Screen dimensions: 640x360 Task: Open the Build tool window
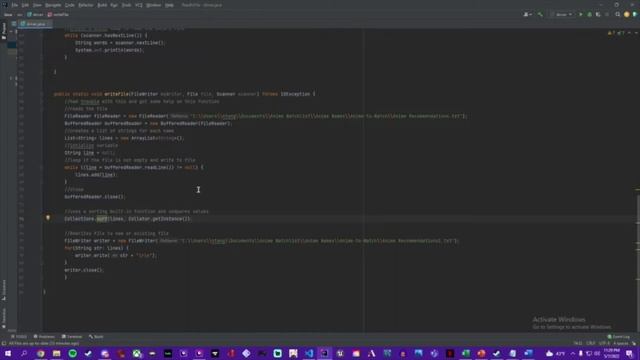point(96,337)
